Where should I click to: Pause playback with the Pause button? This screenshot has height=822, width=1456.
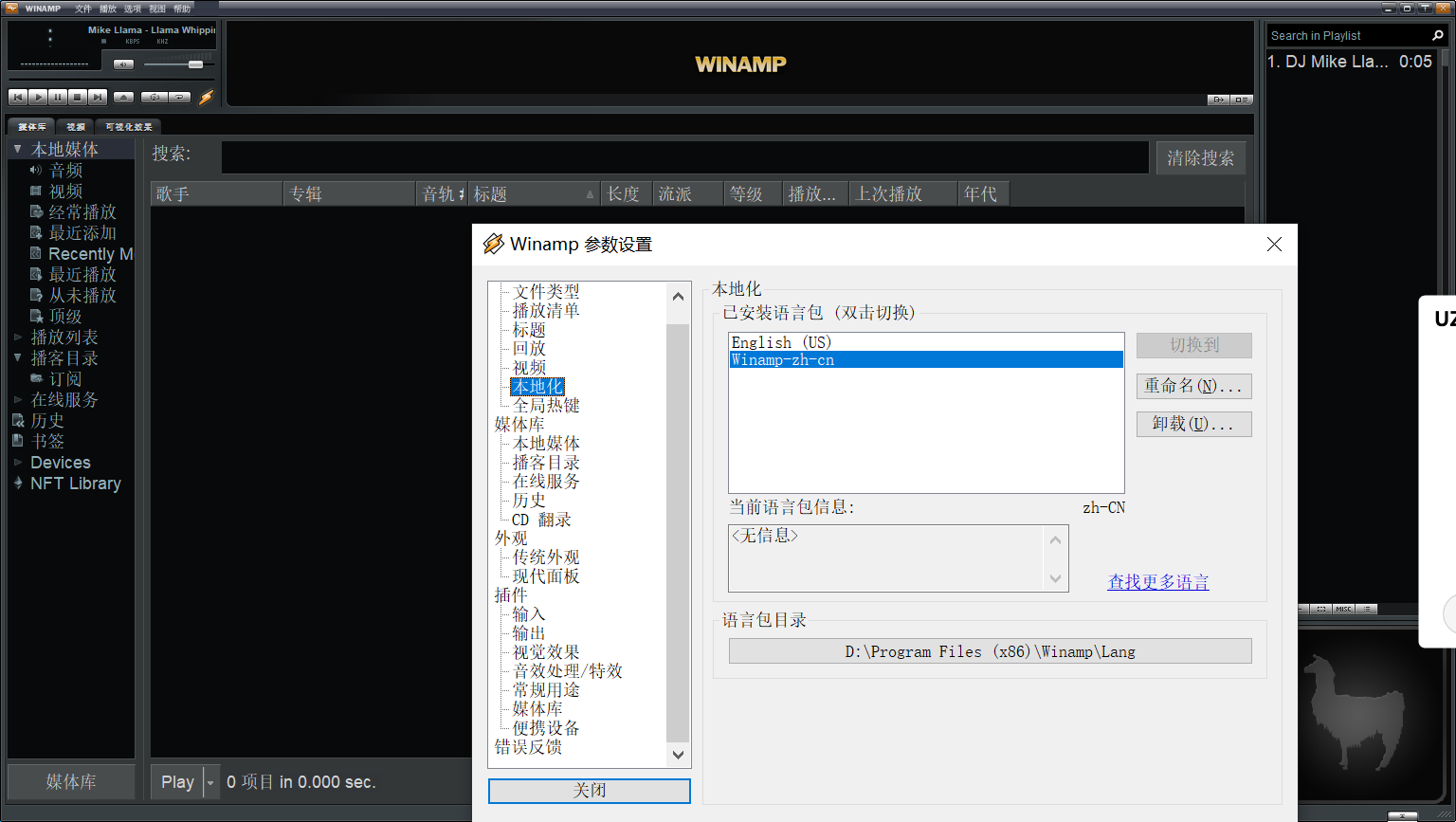click(58, 97)
